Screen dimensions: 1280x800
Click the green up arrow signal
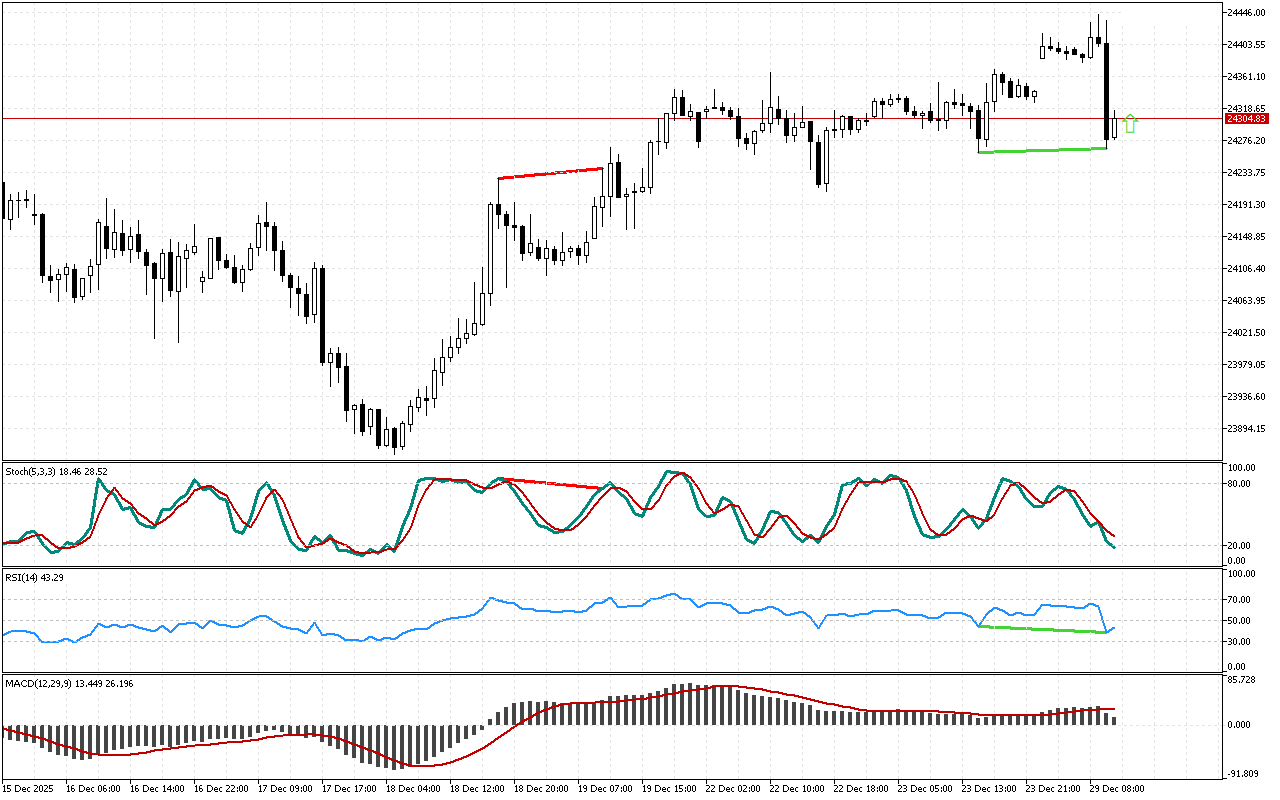pyautogui.click(x=1130, y=123)
